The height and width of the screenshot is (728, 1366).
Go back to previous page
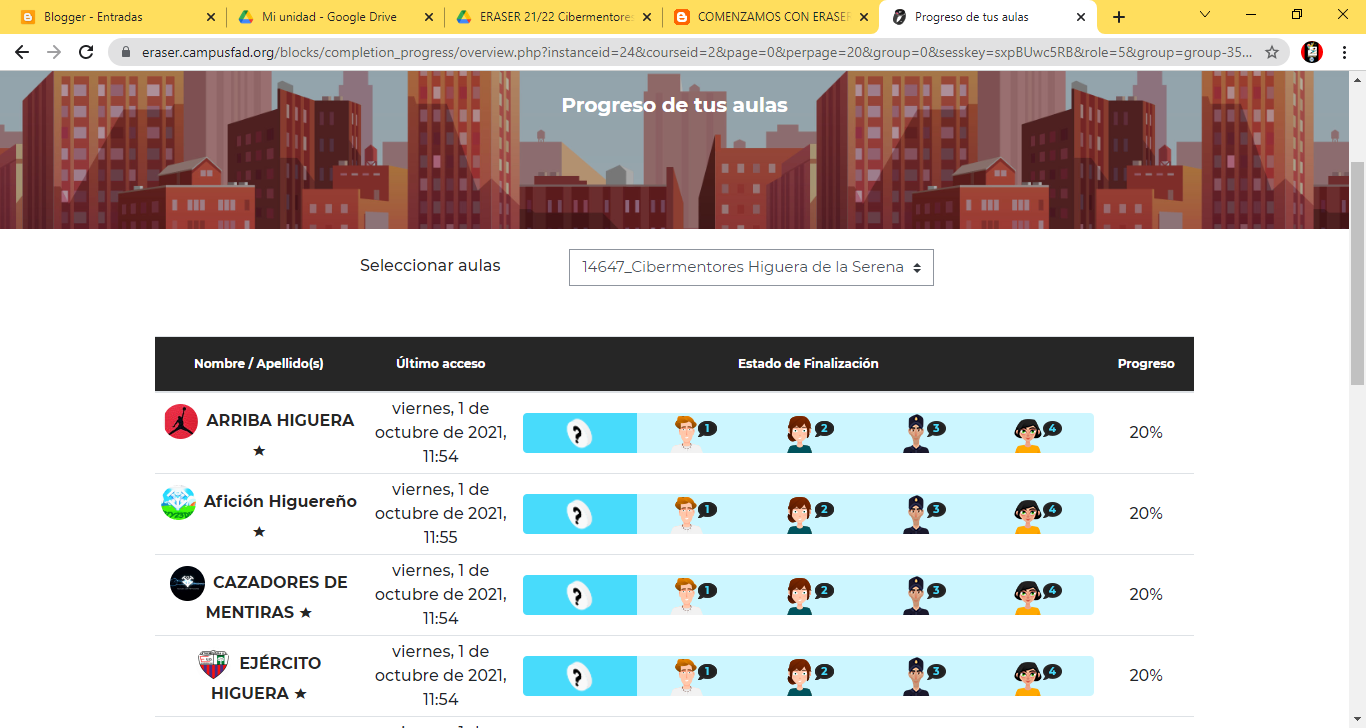[x=22, y=52]
